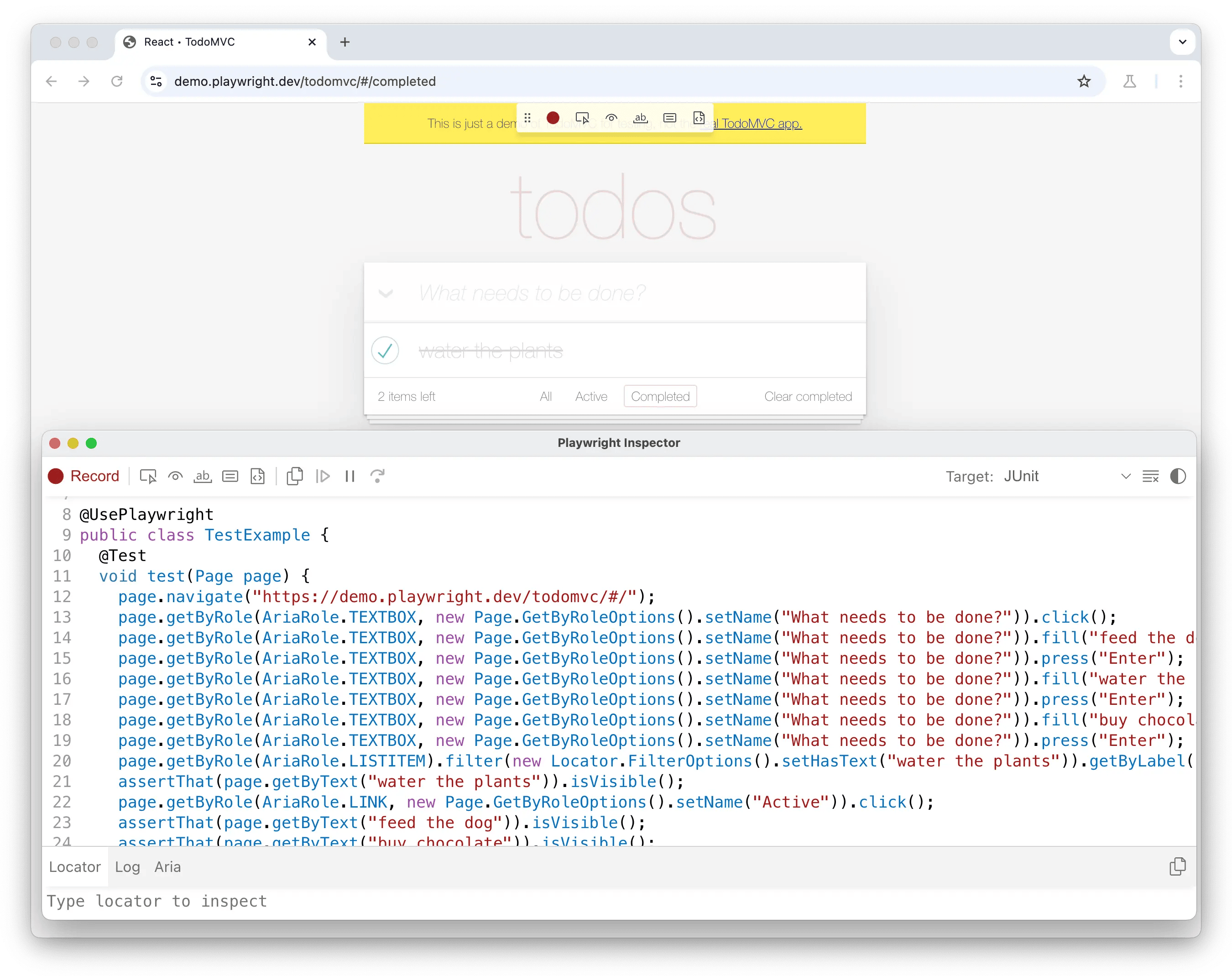Click the Assert visibility eye icon
The image size is (1232, 976).
pyautogui.click(x=175, y=476)
